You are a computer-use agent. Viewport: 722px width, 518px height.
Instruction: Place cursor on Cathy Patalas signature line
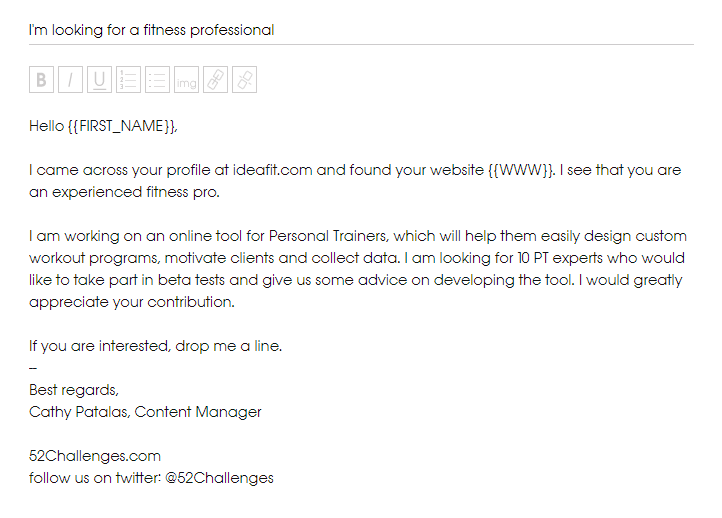(x=145, y=412)
